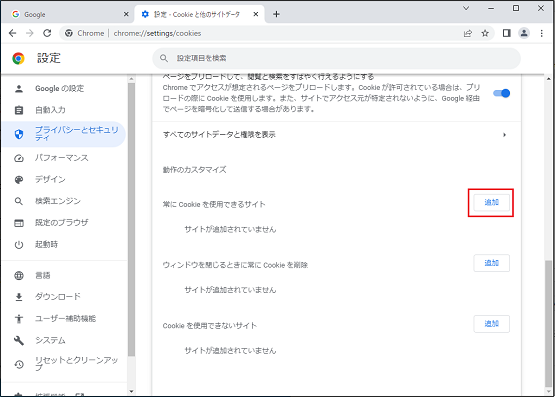Screen dimensions: 555x397
Task: Click the 設定項目を検索 search field
Action: (336, 58)
